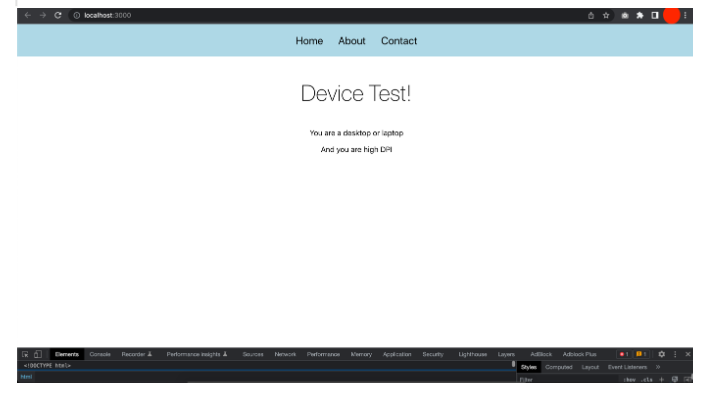Share this page using the share icon
The height and width of the screenshot is (395, 707).
[x=591, y=15]
